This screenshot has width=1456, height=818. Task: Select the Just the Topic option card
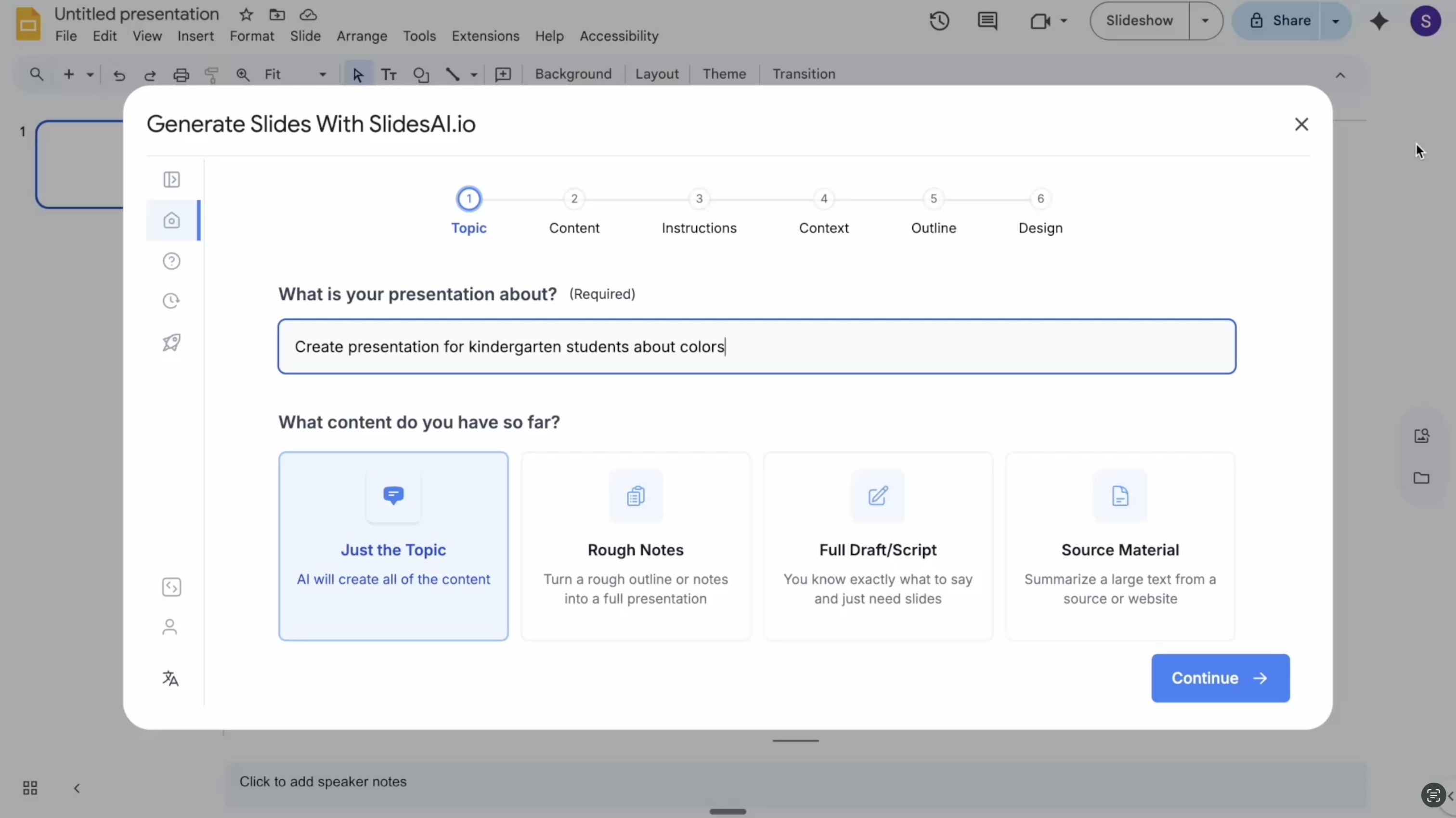tap(393, 546)
